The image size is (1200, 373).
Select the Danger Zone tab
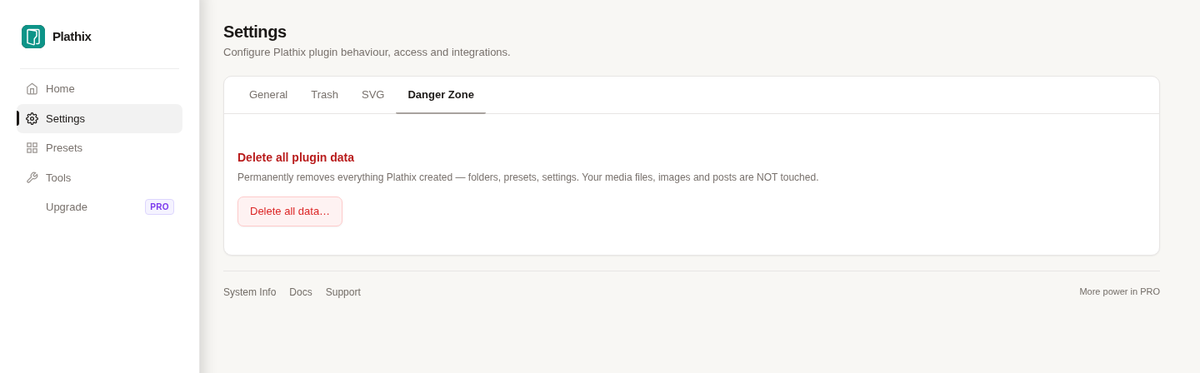pyautogui.click(x=441, y=95)
